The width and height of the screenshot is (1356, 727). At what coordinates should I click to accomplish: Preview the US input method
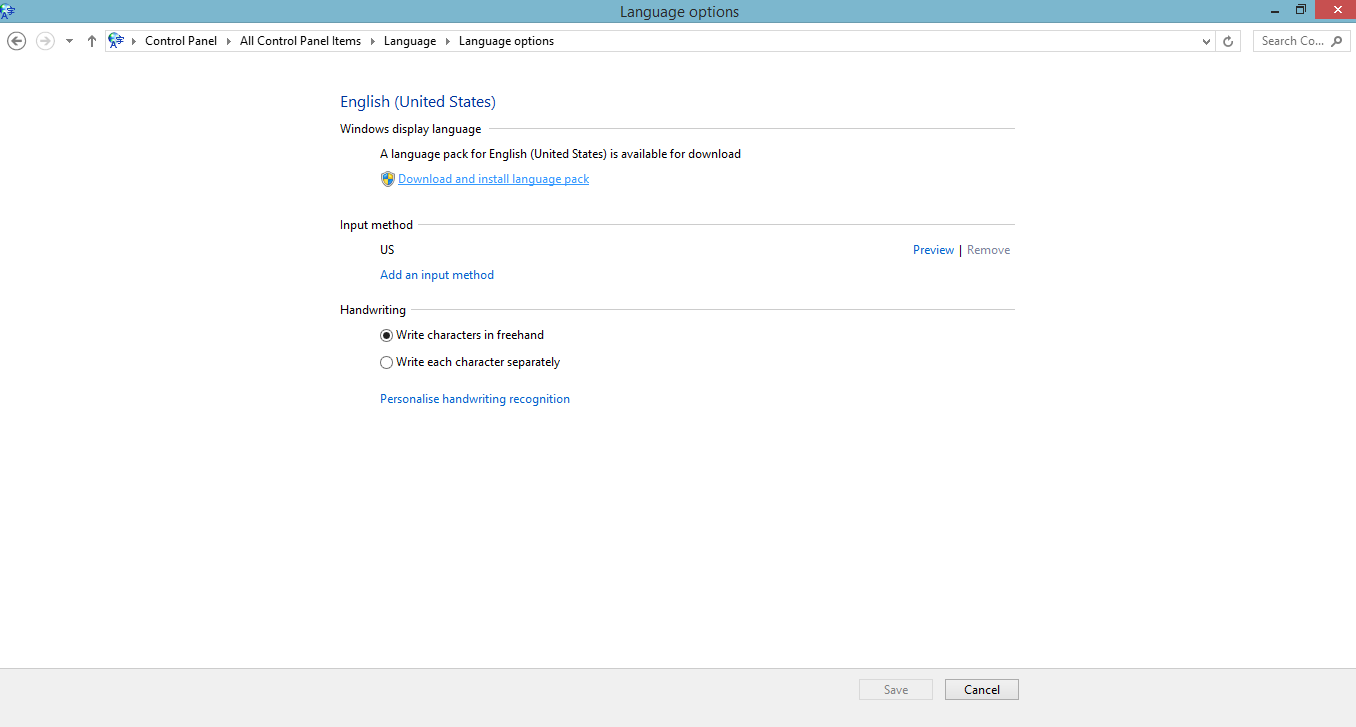click(933, 250)
